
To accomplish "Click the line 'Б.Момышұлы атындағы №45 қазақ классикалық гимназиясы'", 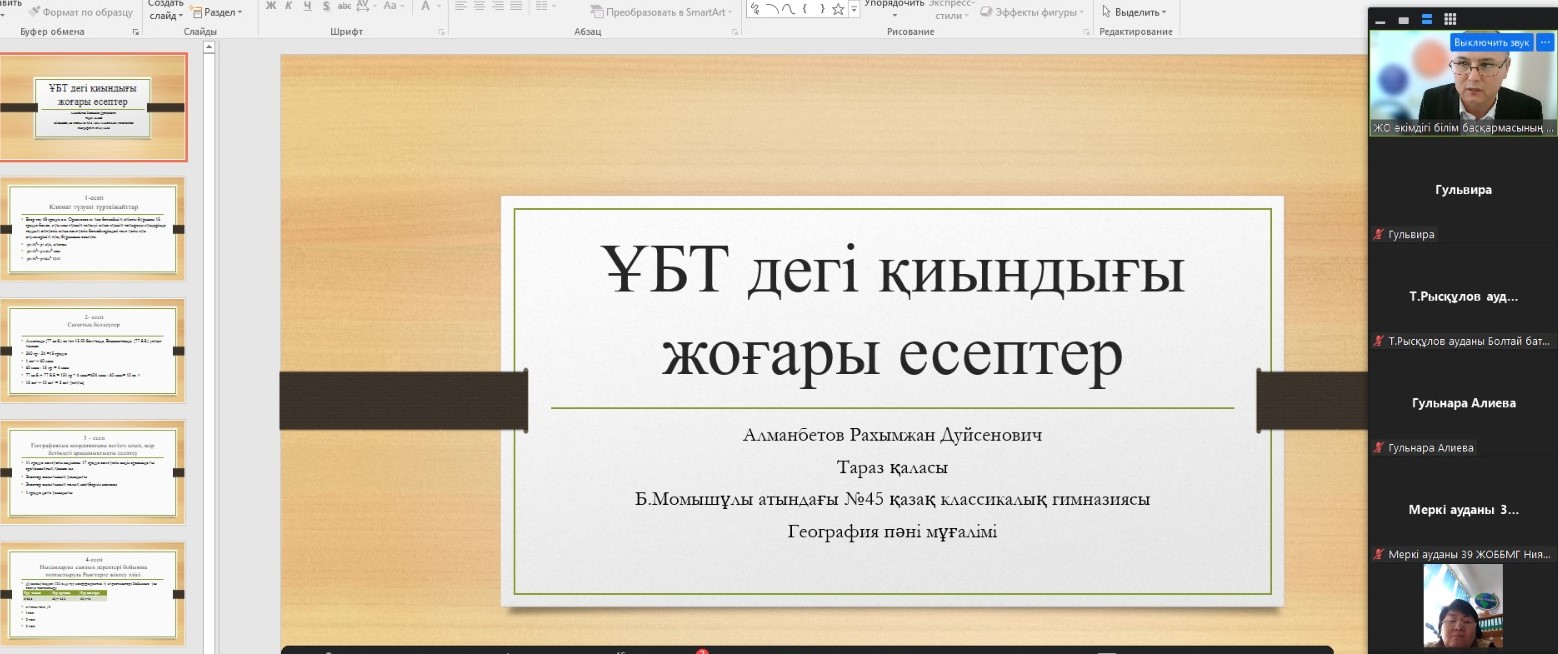I will coord(892,499).
